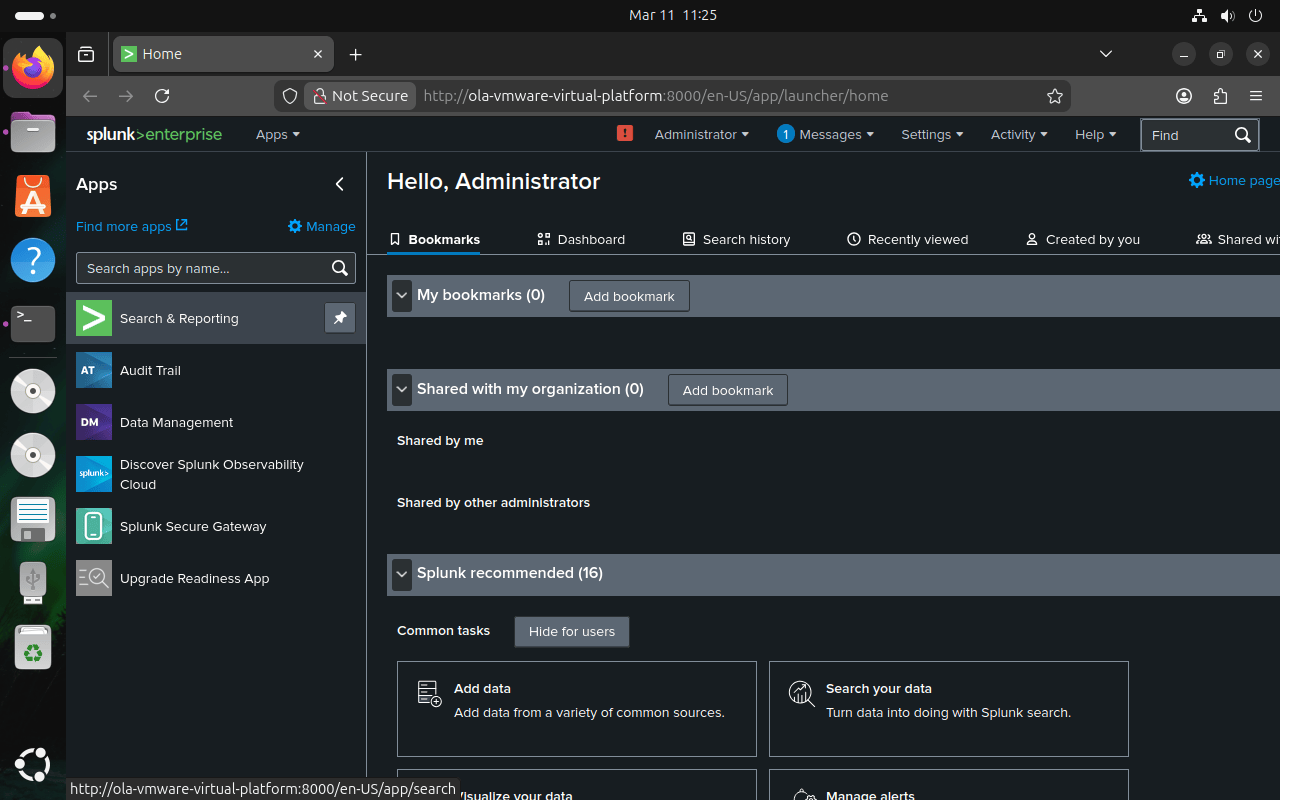Click the Hide for users button
Image resolution: width=1300 pixels, height=800 pixels.
[572, 632]
